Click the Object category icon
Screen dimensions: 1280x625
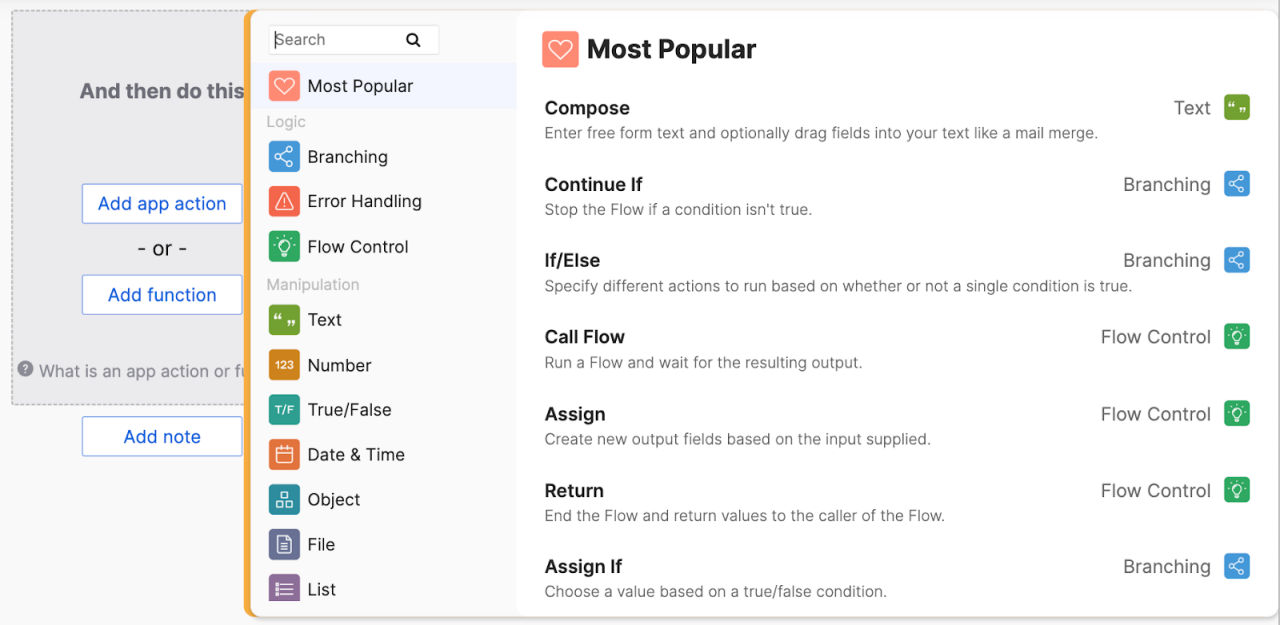tap(284, 500)
